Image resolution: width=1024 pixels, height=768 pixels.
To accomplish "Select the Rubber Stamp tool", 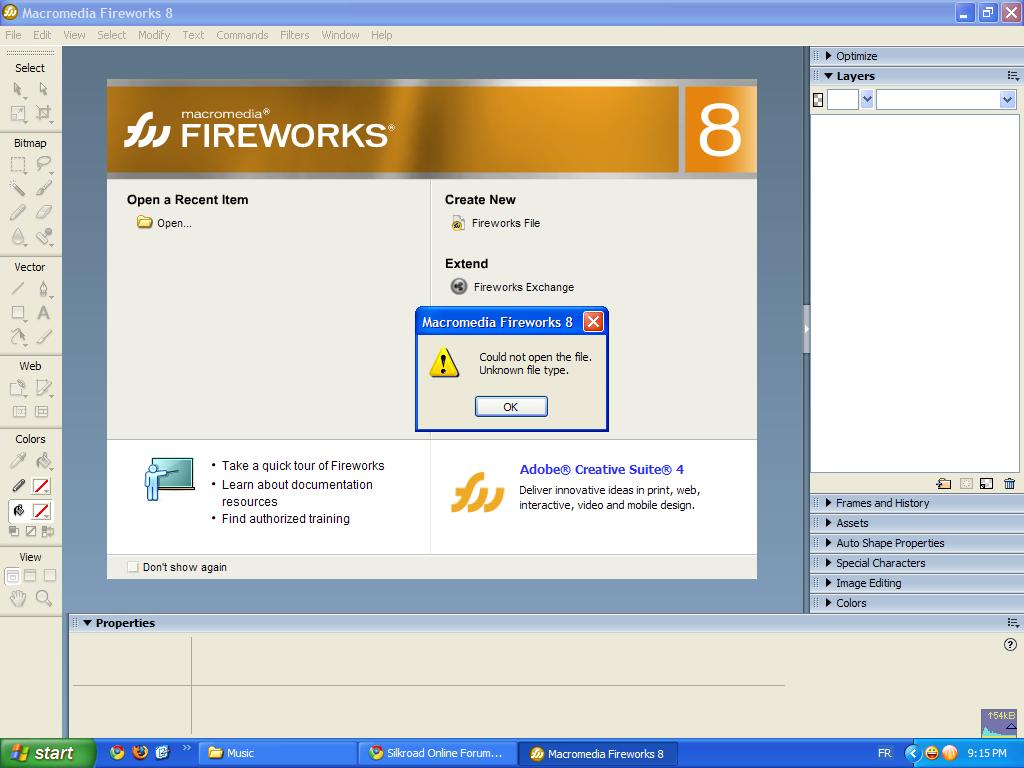I will [43, 236].
